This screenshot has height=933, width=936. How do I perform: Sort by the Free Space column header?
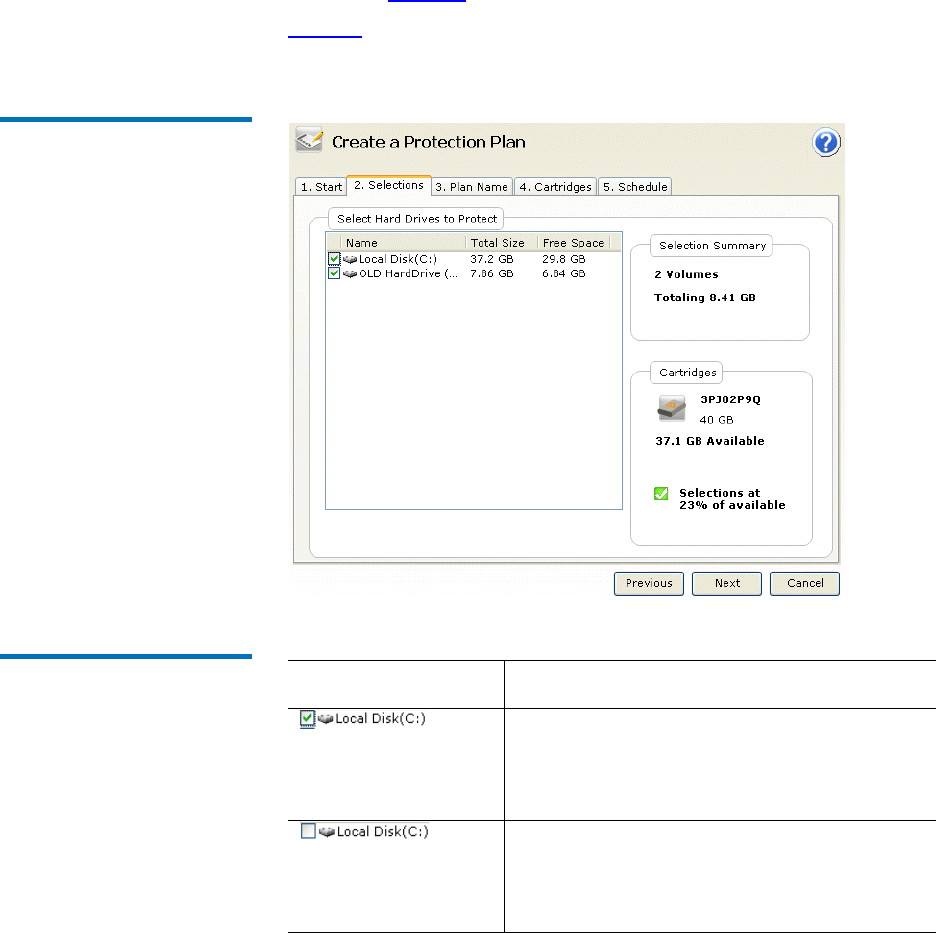[x=573, y=243]
